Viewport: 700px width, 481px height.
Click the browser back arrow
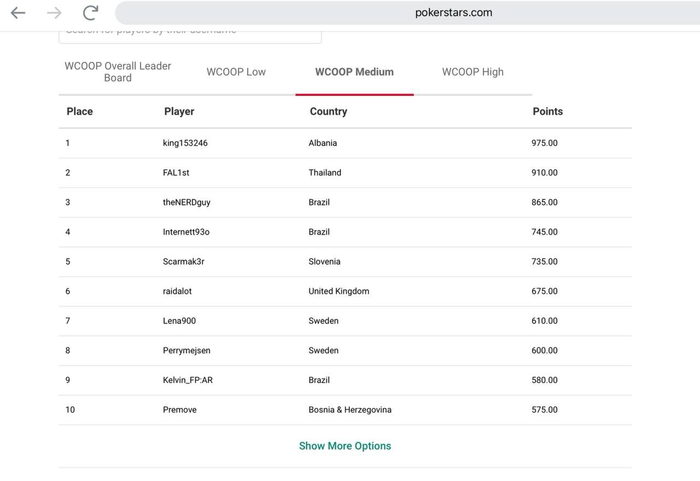click(x=18, y=13)
